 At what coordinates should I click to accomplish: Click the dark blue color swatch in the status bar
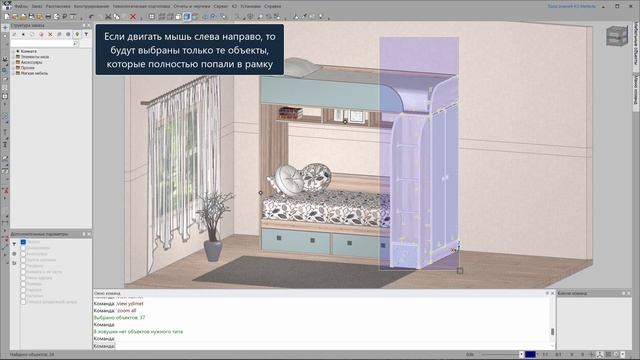pyautogui.click(x=531, y=354)
